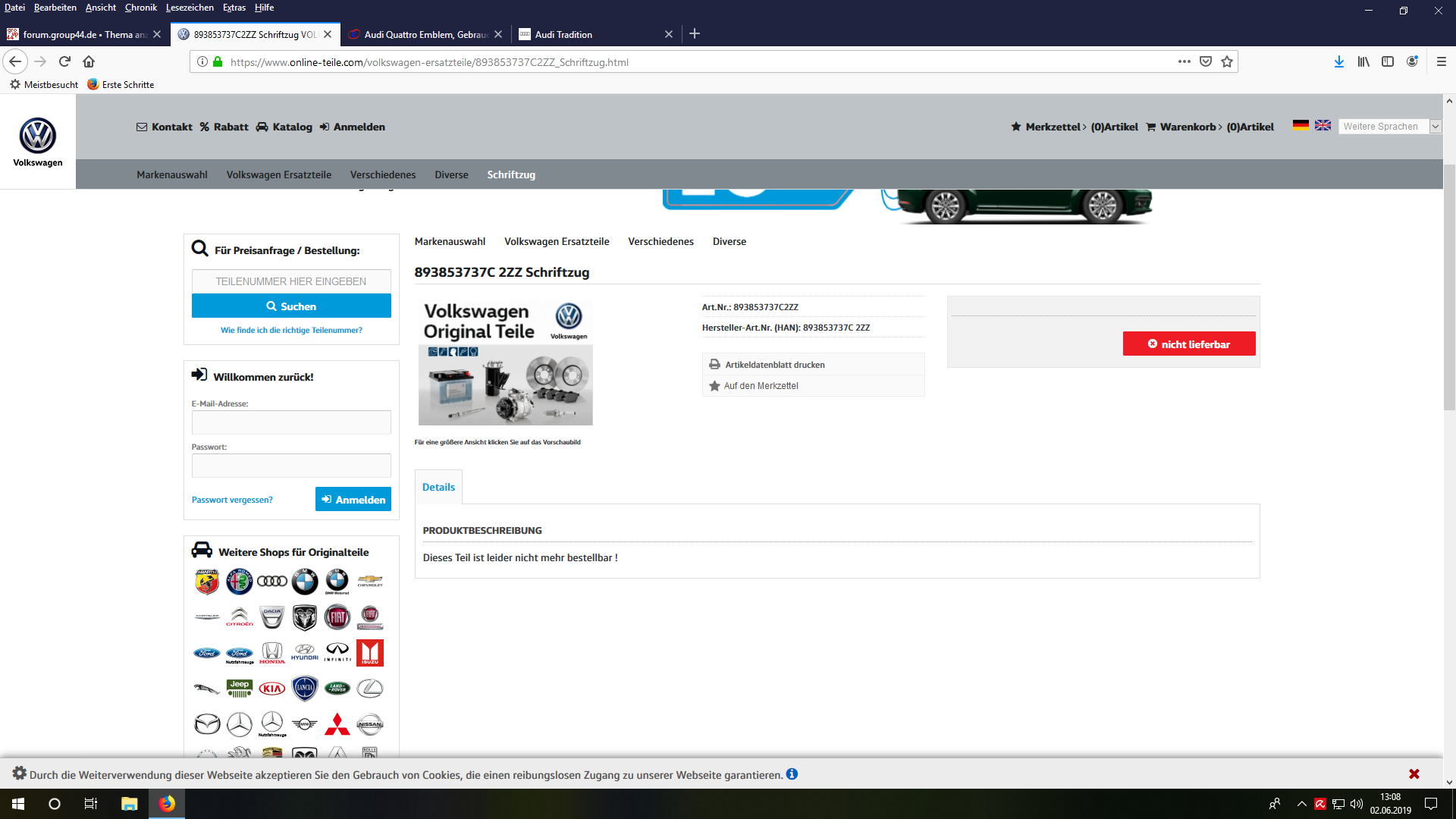Open the Firefox hamburger menu
Image resolution: width=1456 pixels, height=819 pixels.
1441,61
